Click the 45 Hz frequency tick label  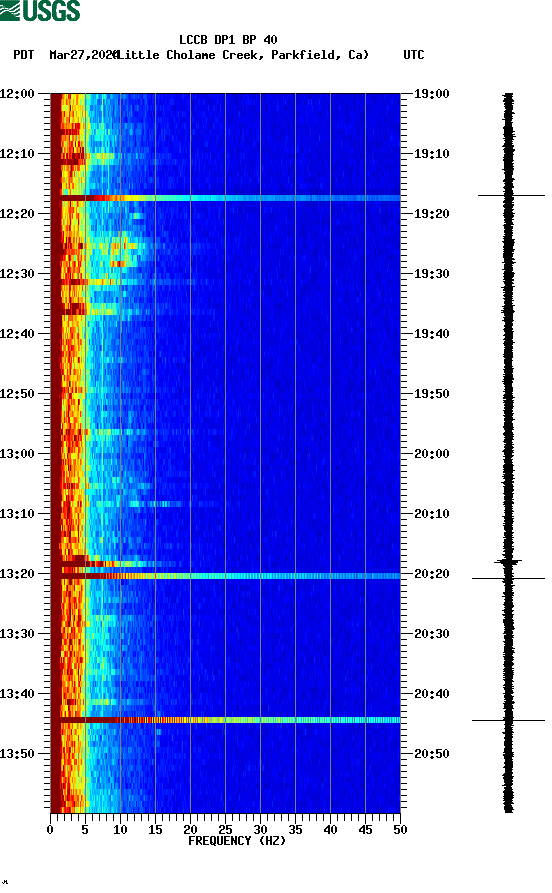pyautogui.click(x=366, y=830)
